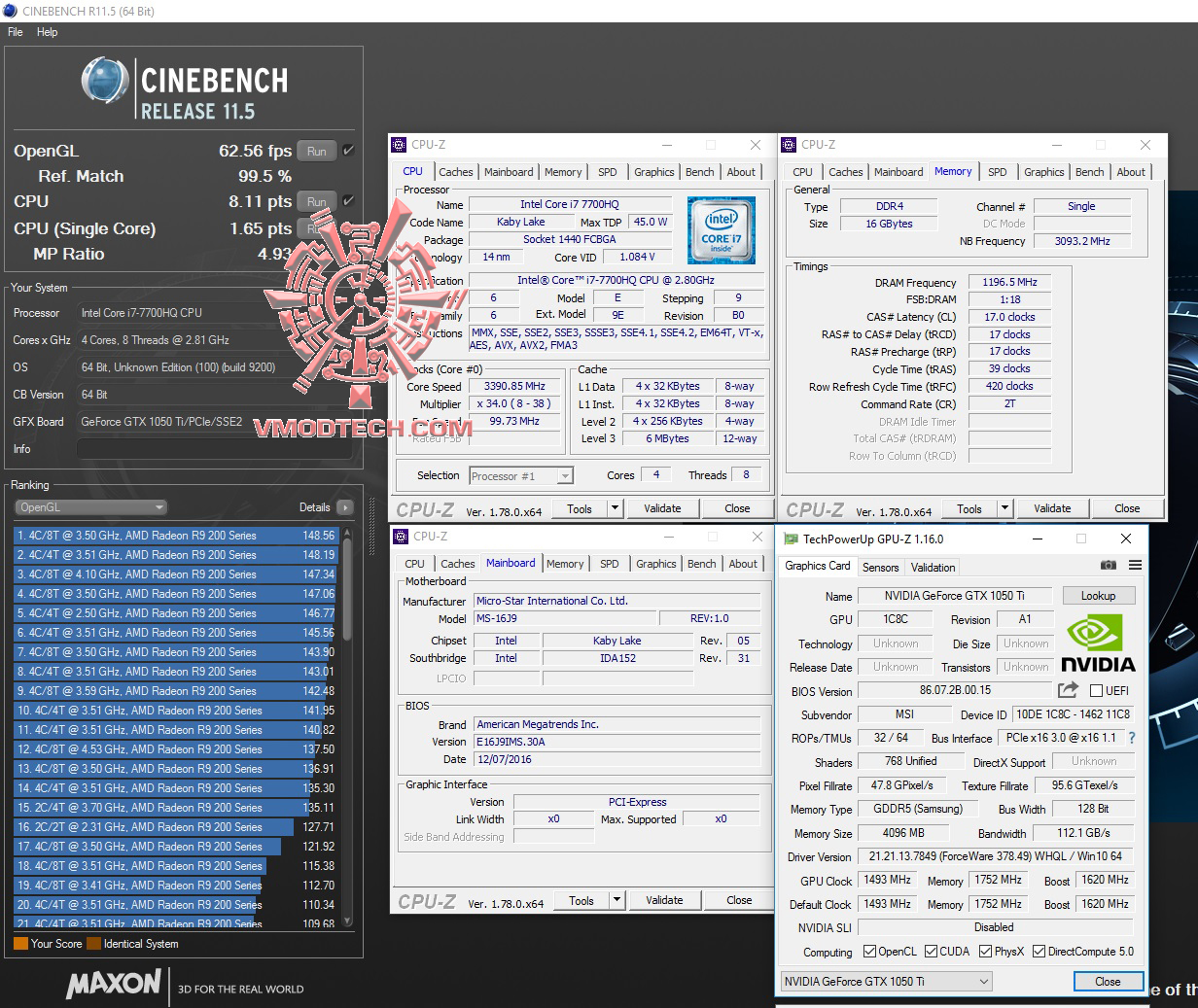
Task: Open the OpenGL ranking dropdown
Action: (91, 507)
